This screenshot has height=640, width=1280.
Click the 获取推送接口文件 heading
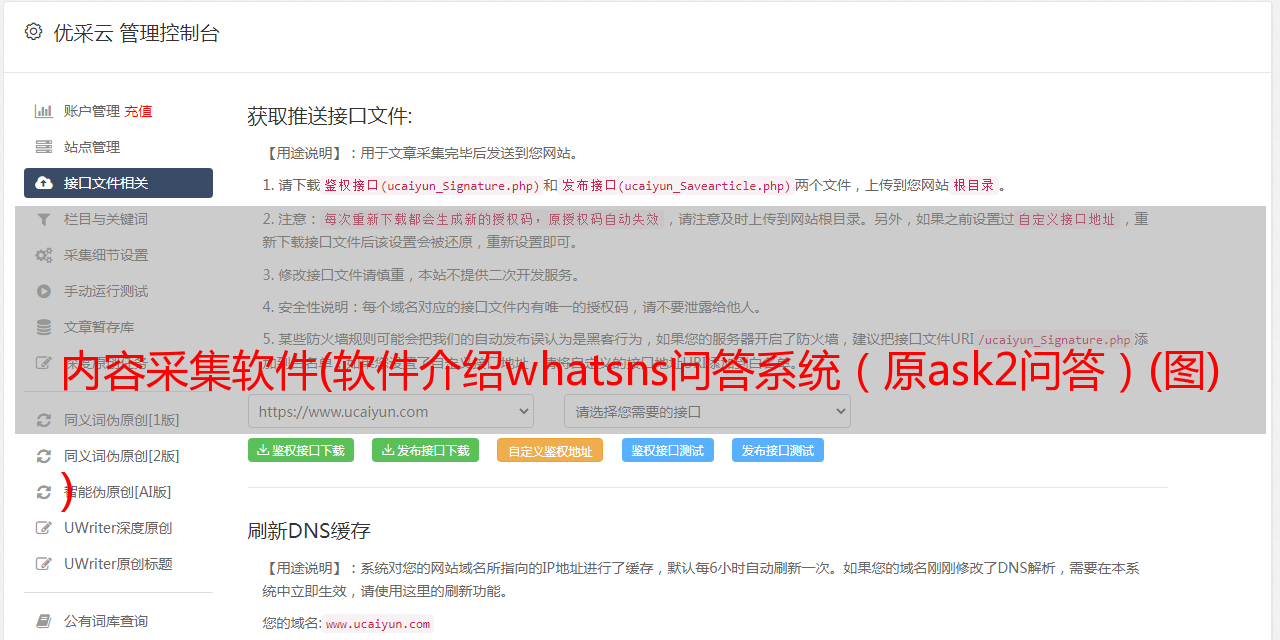coord(330,116)
